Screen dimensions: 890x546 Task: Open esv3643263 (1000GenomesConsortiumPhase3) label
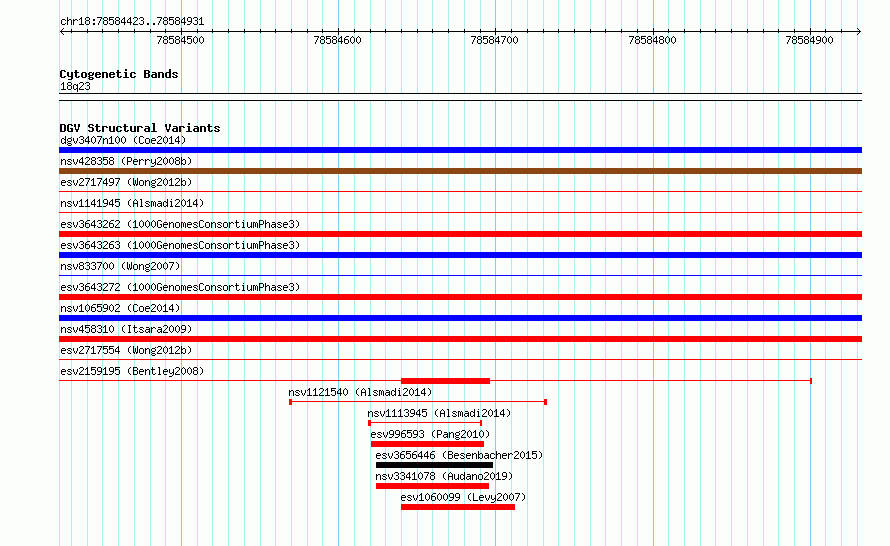[x=180, y=245]
